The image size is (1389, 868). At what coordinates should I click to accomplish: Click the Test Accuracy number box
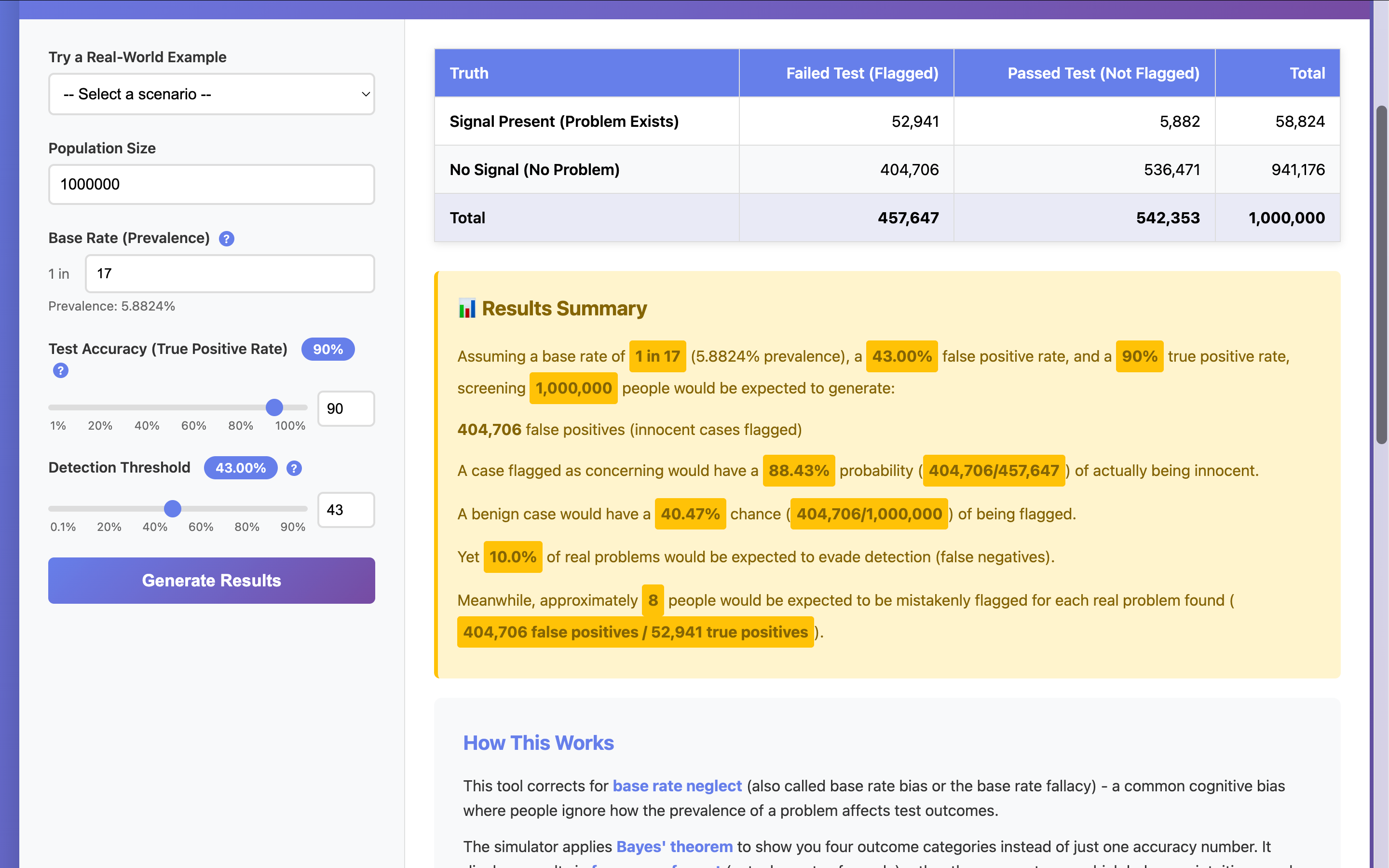(345, 409)
